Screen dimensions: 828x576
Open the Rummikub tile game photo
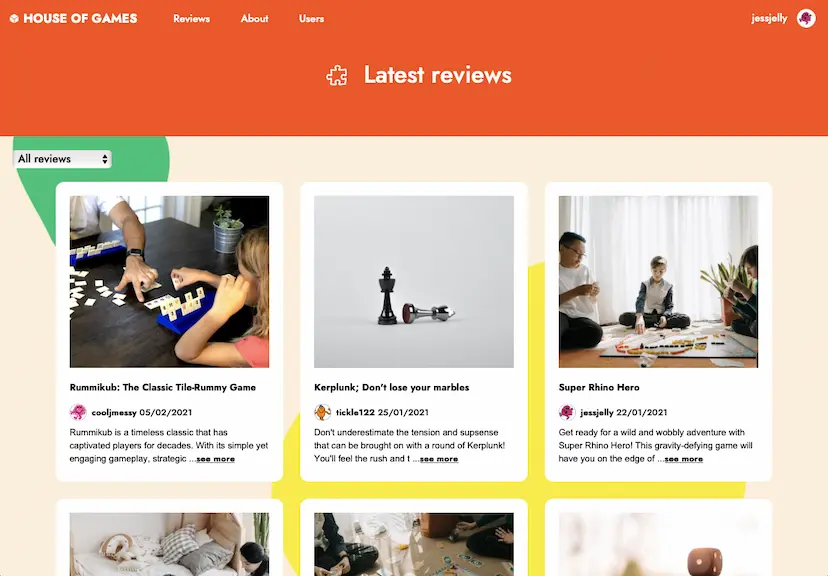[x=170, y=282]
